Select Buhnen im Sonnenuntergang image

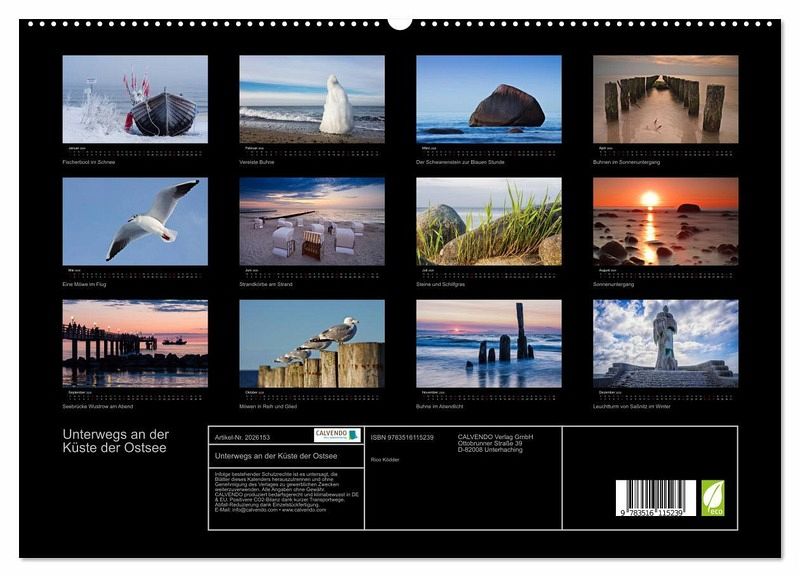click(665, 99)
